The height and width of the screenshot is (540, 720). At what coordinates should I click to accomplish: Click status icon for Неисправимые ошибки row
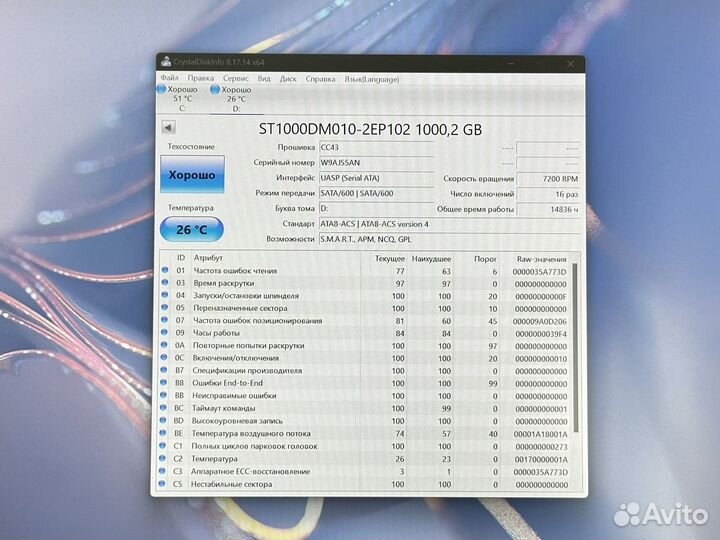(163, 395)
